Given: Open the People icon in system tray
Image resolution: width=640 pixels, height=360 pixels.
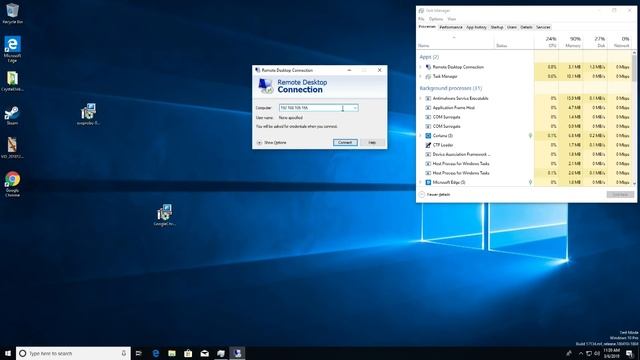Looking at the screenshot, I should pyautogui.click(x=569, y=353).
